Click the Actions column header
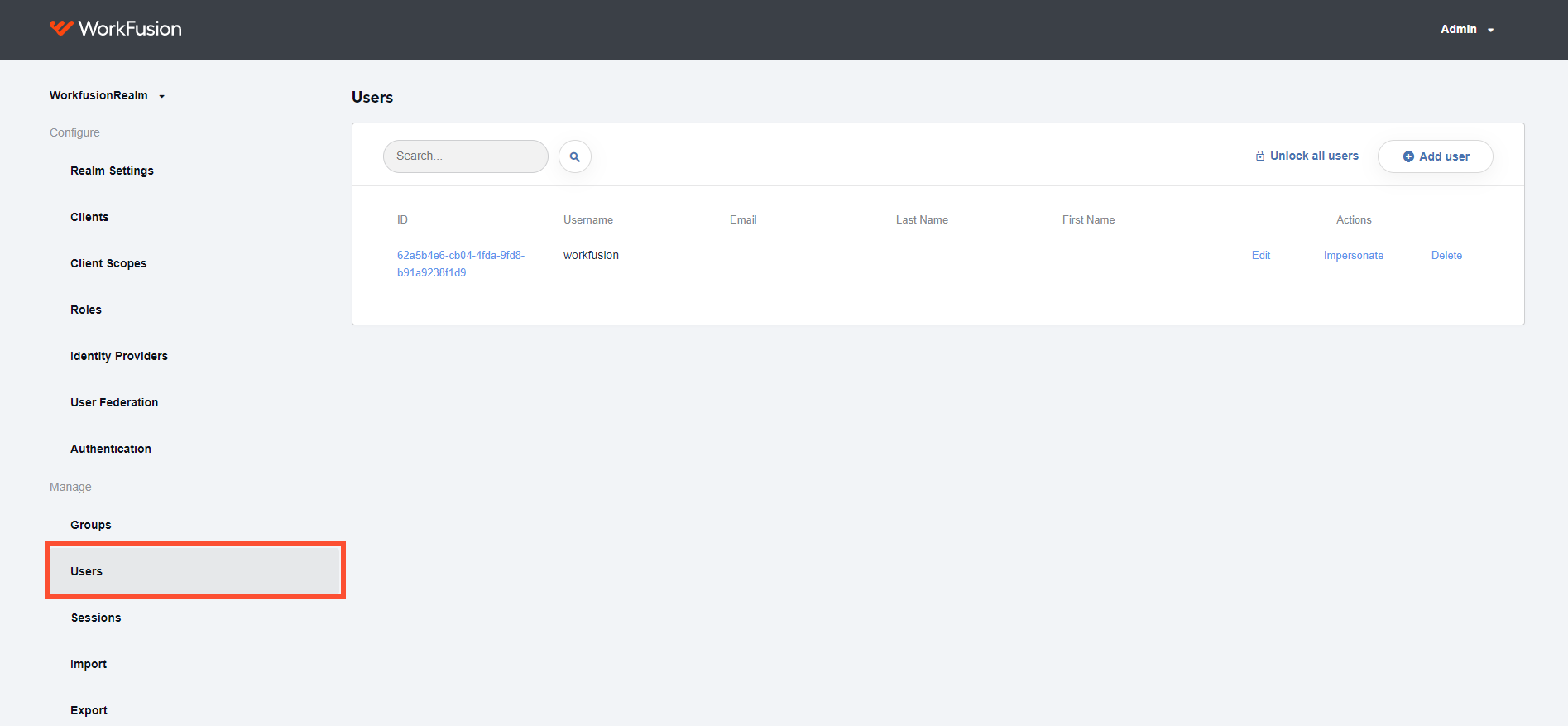1568x726 pixels. [x=1354, y=219]
